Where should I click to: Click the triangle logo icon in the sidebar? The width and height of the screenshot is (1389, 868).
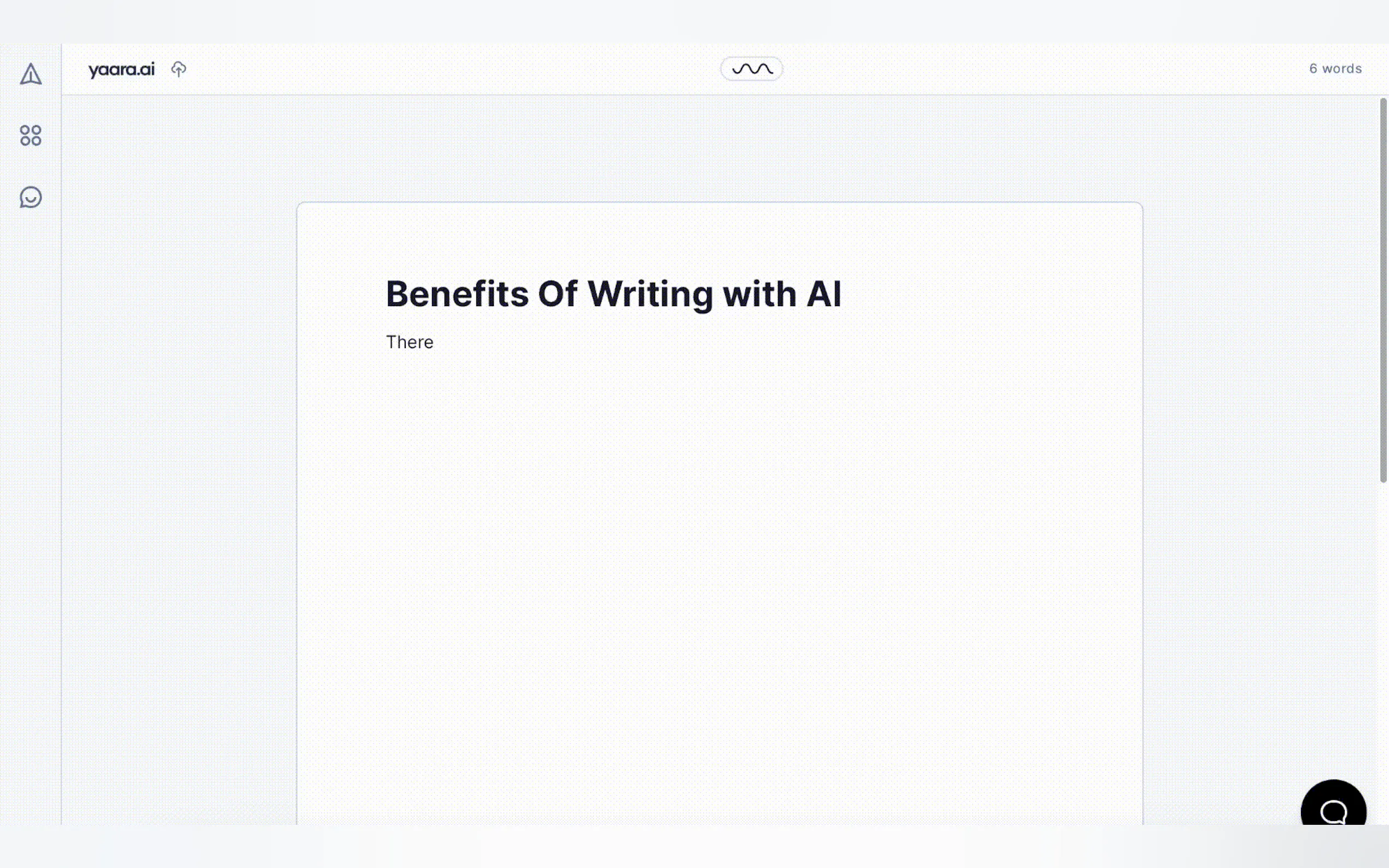[31, 74]
